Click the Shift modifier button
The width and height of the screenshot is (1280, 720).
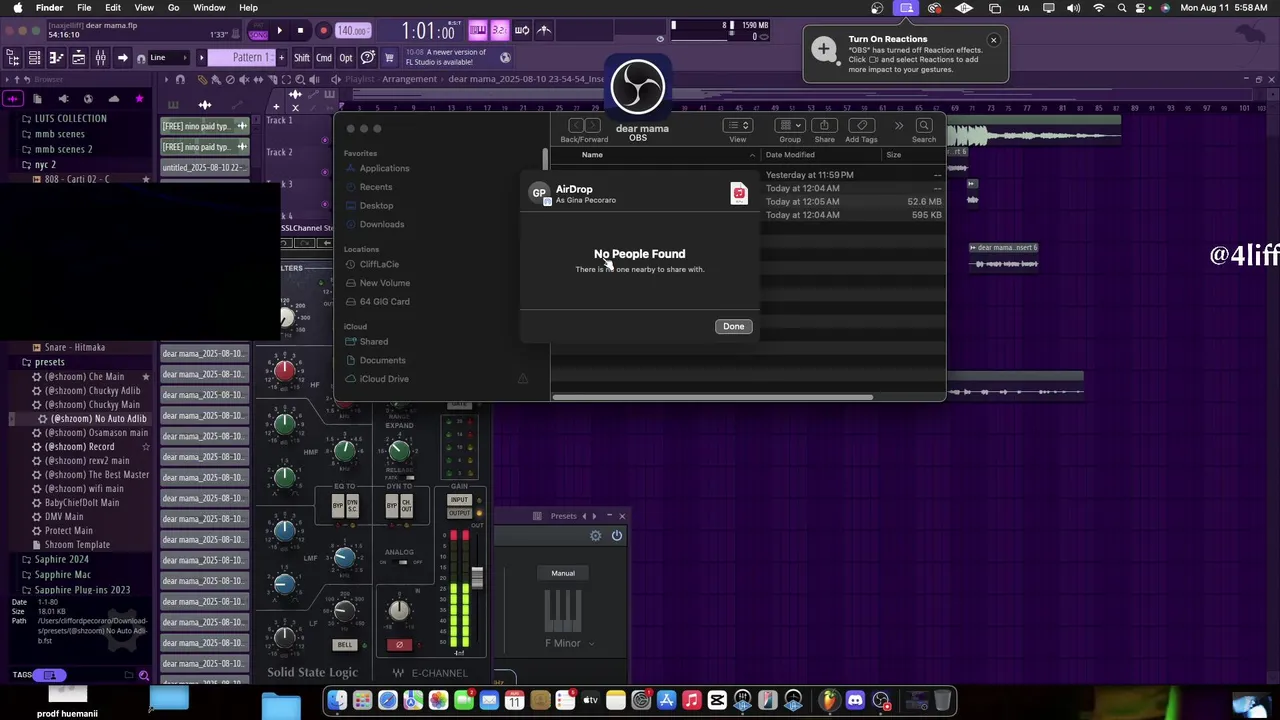pos(301,58)
